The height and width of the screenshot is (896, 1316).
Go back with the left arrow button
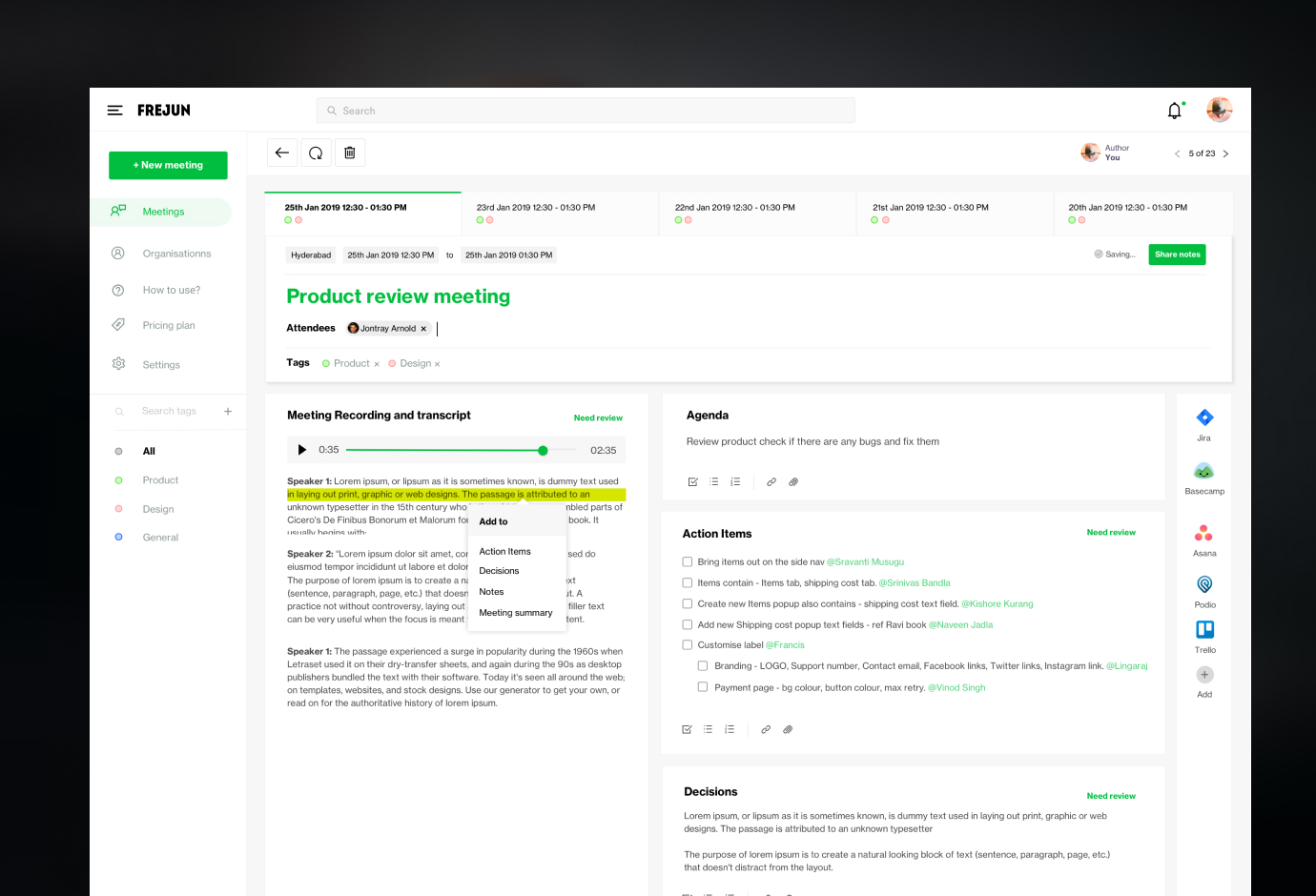(281, 153)
